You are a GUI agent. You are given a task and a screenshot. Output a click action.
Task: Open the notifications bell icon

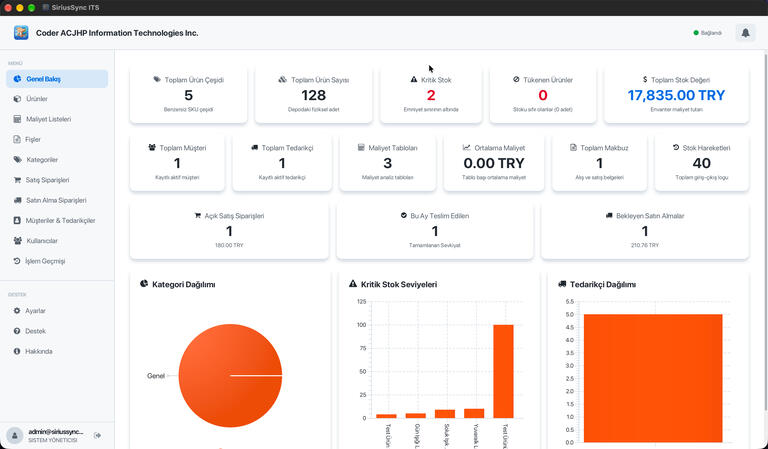[745, 33]
